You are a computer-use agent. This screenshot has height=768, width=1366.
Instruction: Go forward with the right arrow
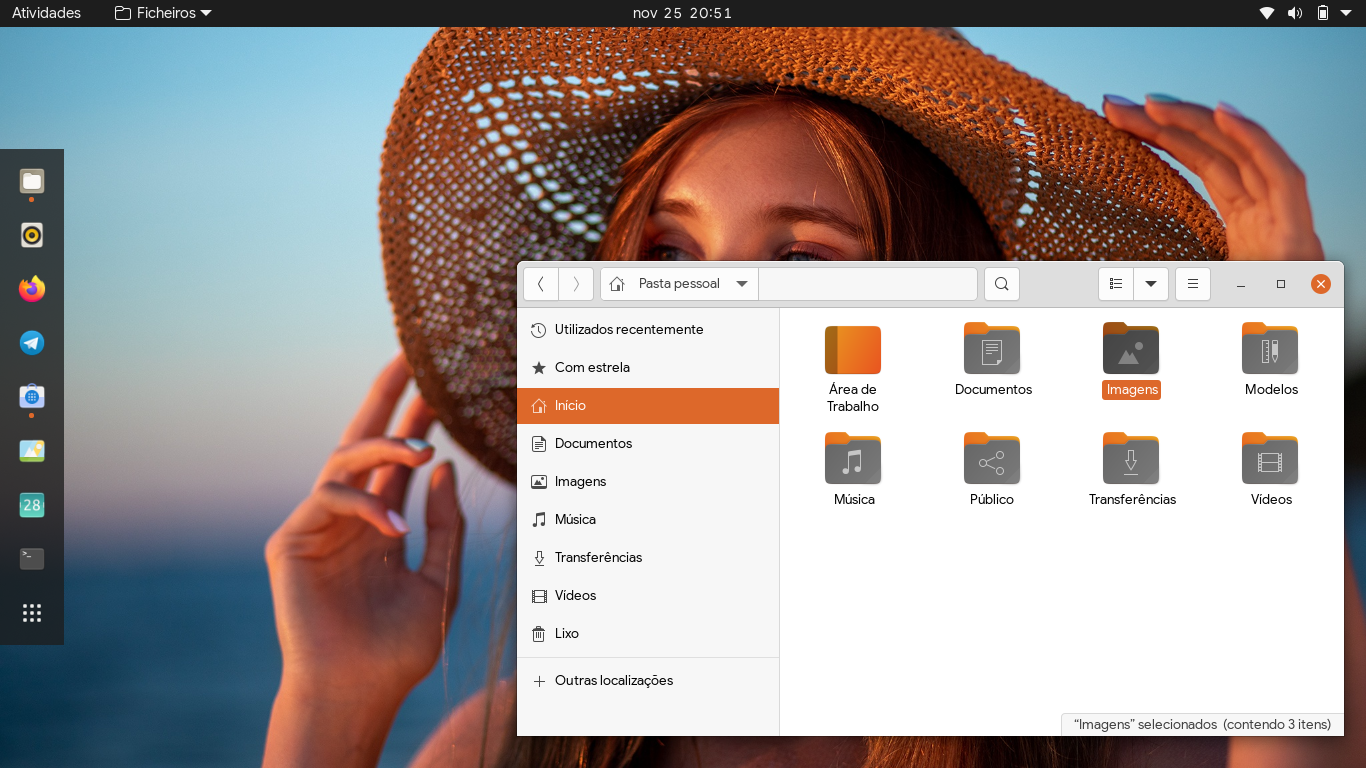coord(576,284)
